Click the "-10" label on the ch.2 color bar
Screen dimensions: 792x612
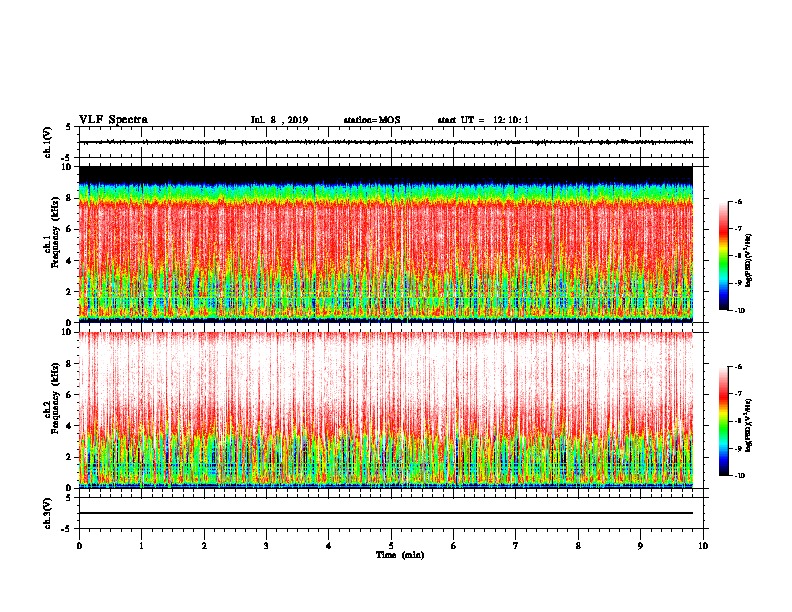(739, 476)
